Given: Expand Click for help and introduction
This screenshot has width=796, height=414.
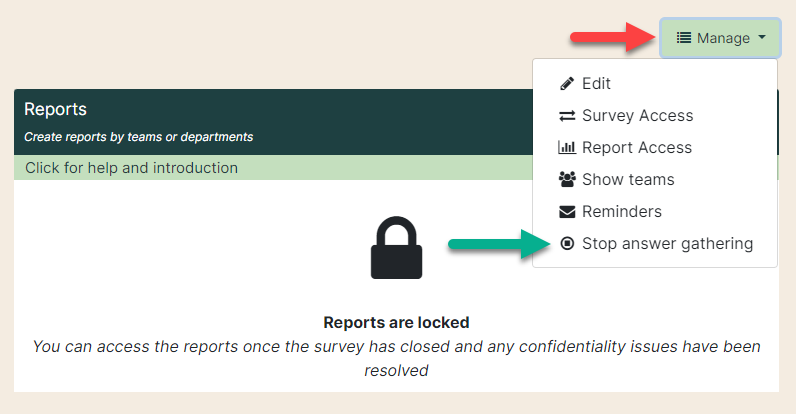Looking at the screenshot, I should pyautogui.click(x=131, y=168).
